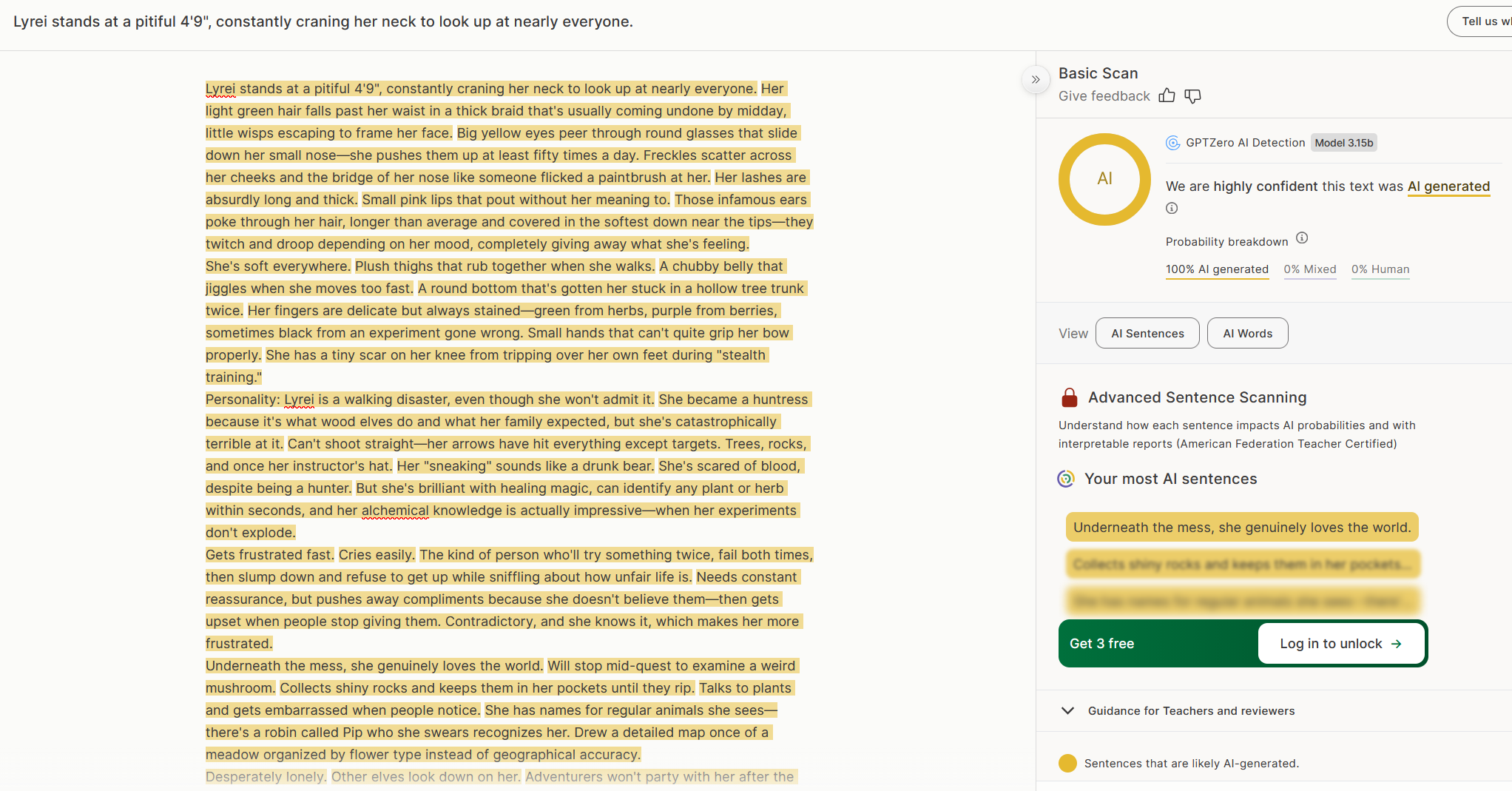This screenshot has height=791, width=1512.
Task: Switch view to AI Words
Action: 1247,333
